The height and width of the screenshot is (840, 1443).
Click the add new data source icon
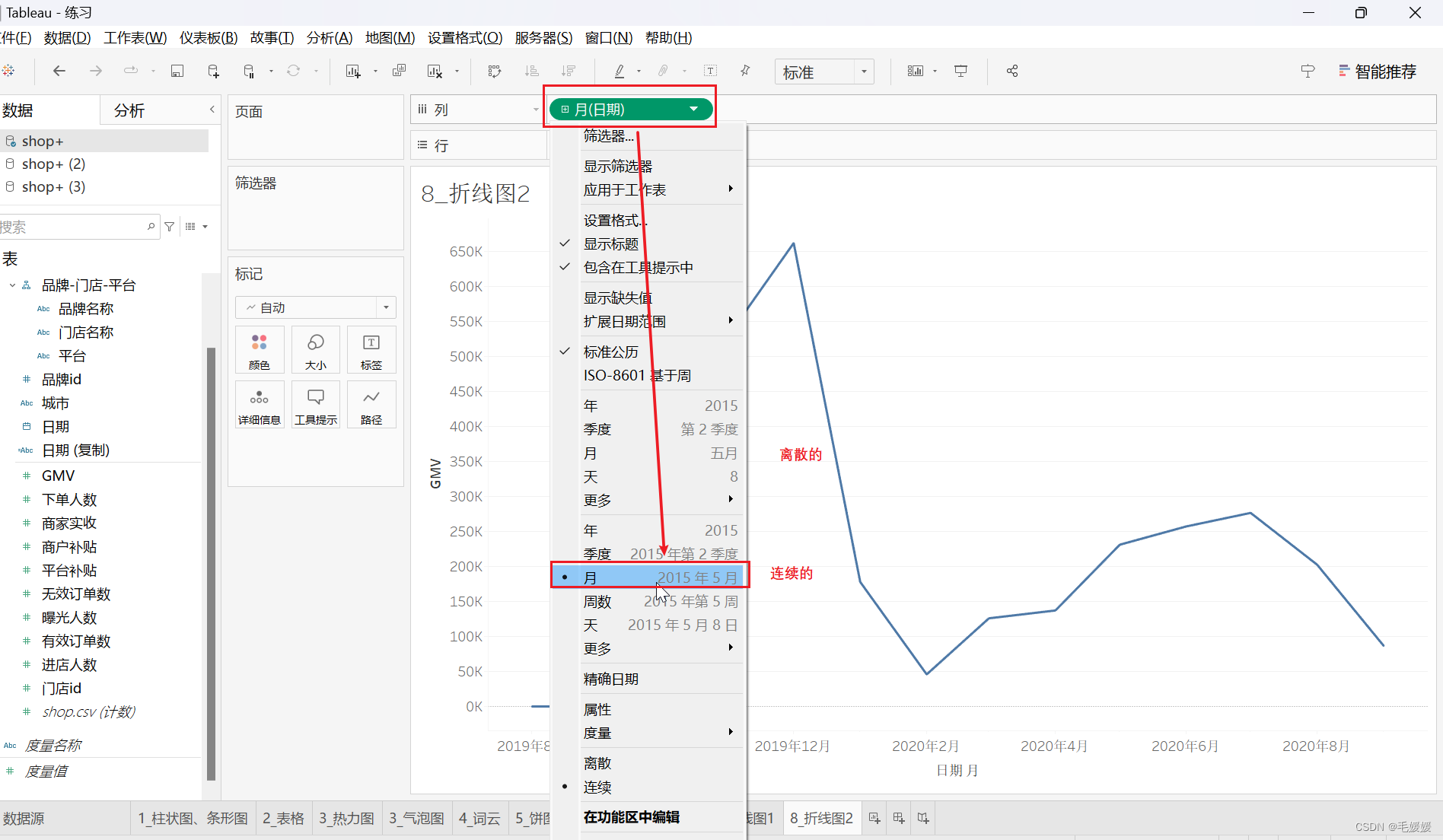click(213, 71)
